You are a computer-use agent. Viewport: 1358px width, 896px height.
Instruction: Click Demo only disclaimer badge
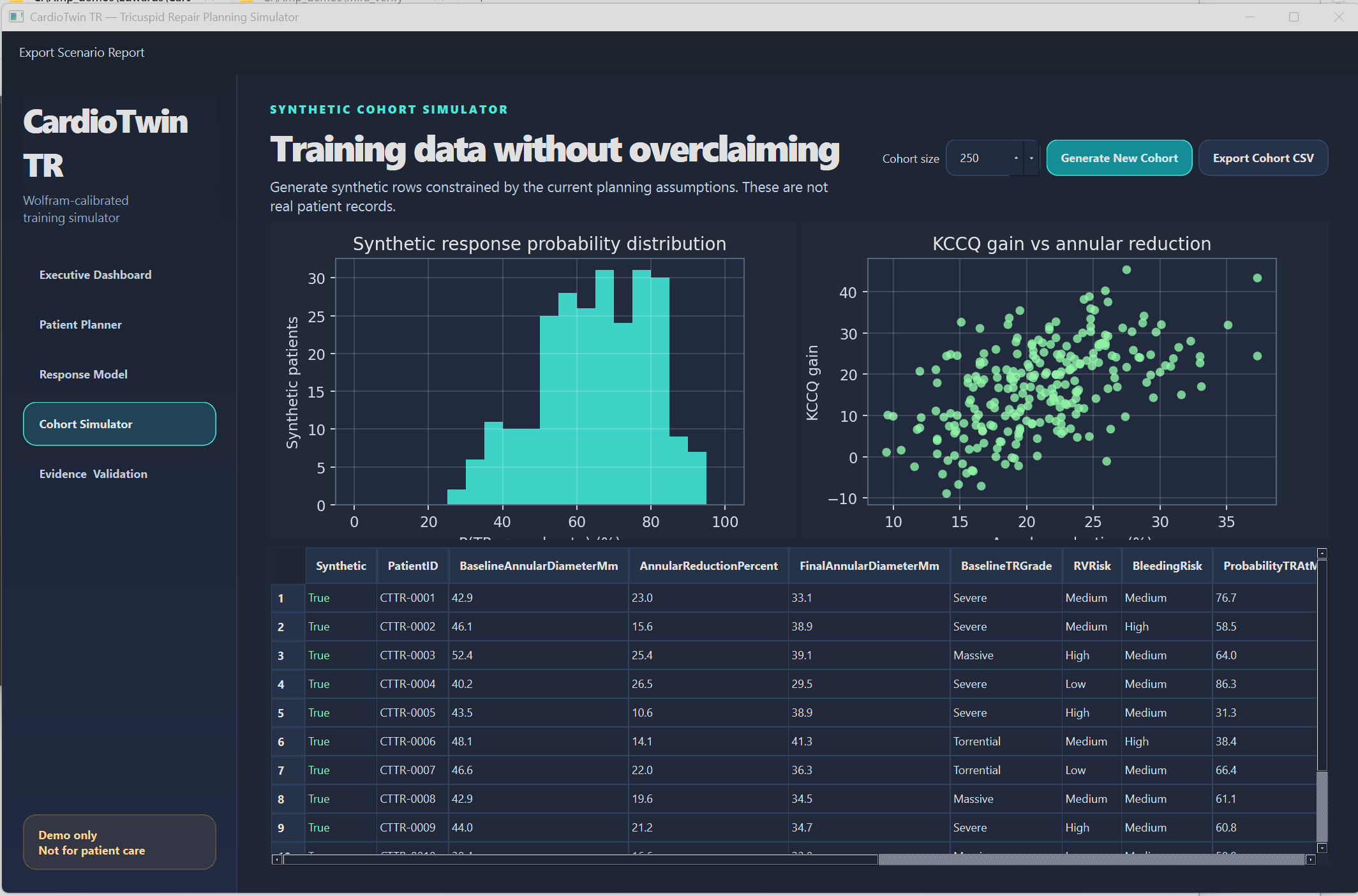click(x=119, y=842)
